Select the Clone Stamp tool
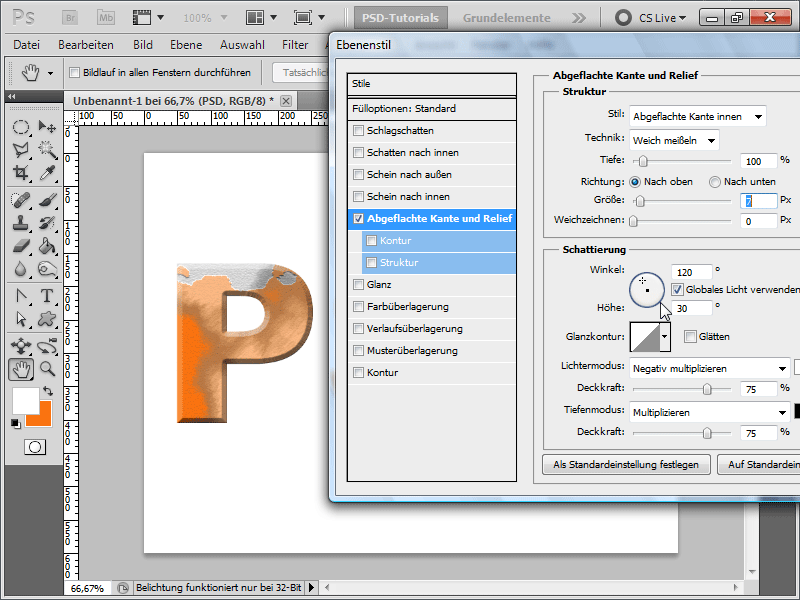 click(x=20, y=223)
